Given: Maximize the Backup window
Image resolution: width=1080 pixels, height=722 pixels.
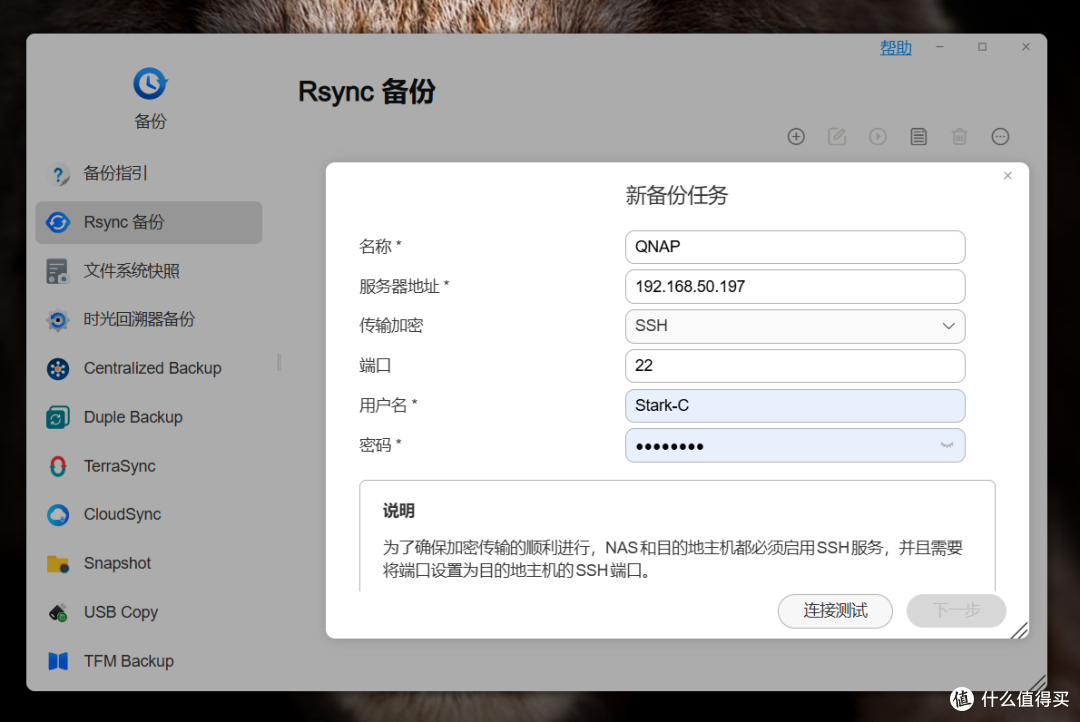Looking at the screenshot, I should click(982, 47).
